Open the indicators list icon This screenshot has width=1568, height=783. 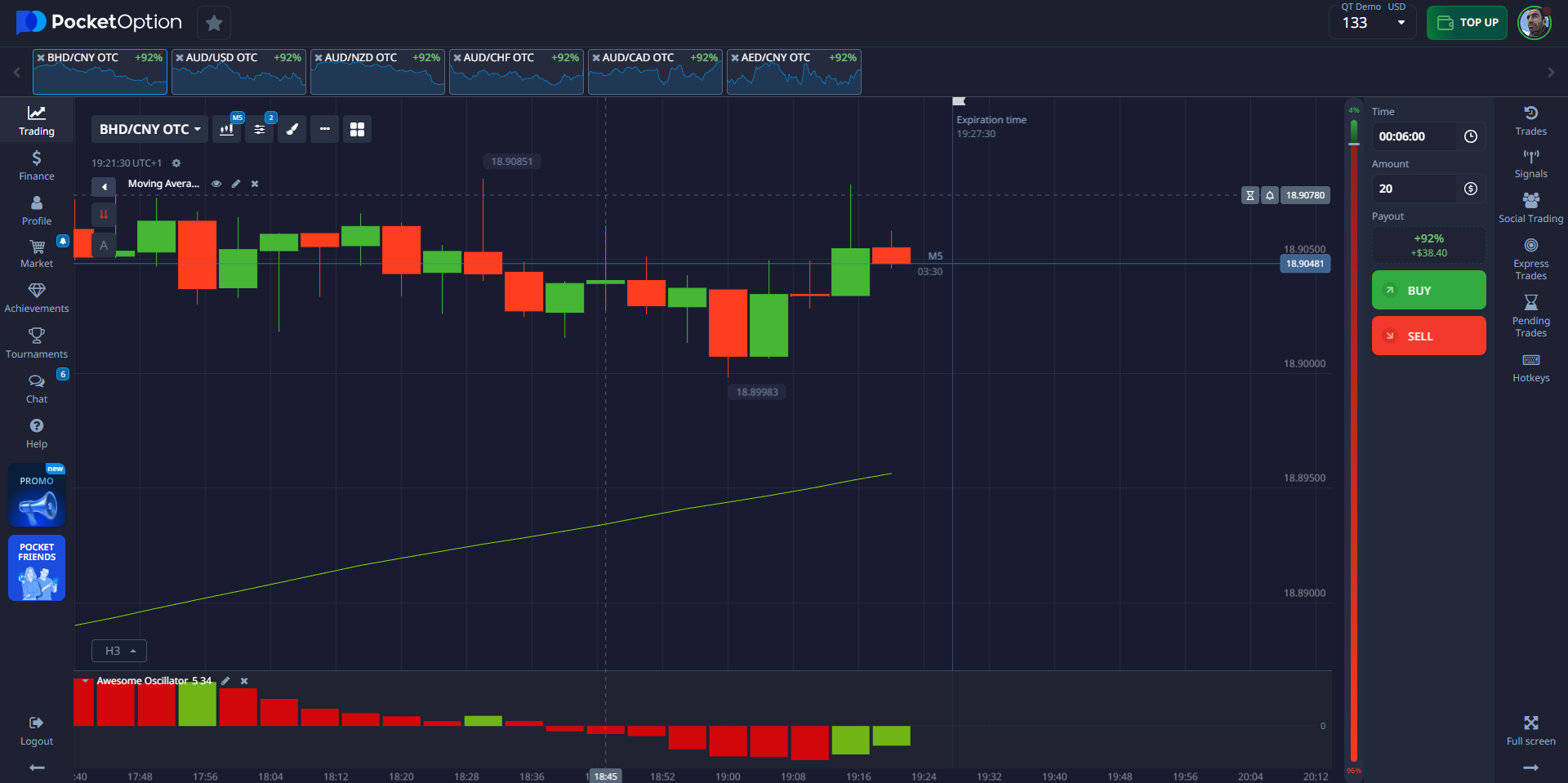click(260, 129)
